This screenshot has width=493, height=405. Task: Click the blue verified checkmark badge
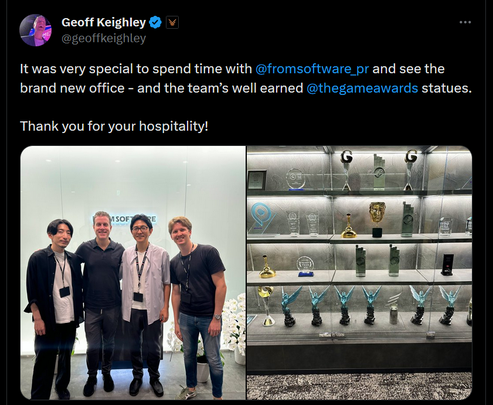(155, 22)
